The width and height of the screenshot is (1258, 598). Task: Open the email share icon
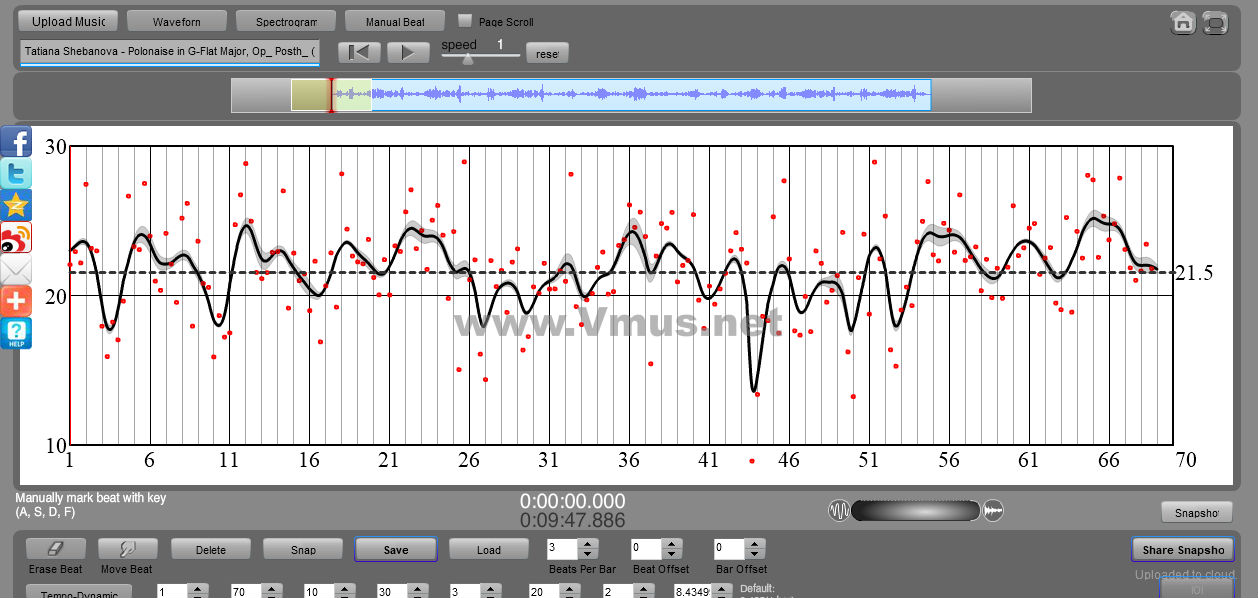tap(16, 269)
